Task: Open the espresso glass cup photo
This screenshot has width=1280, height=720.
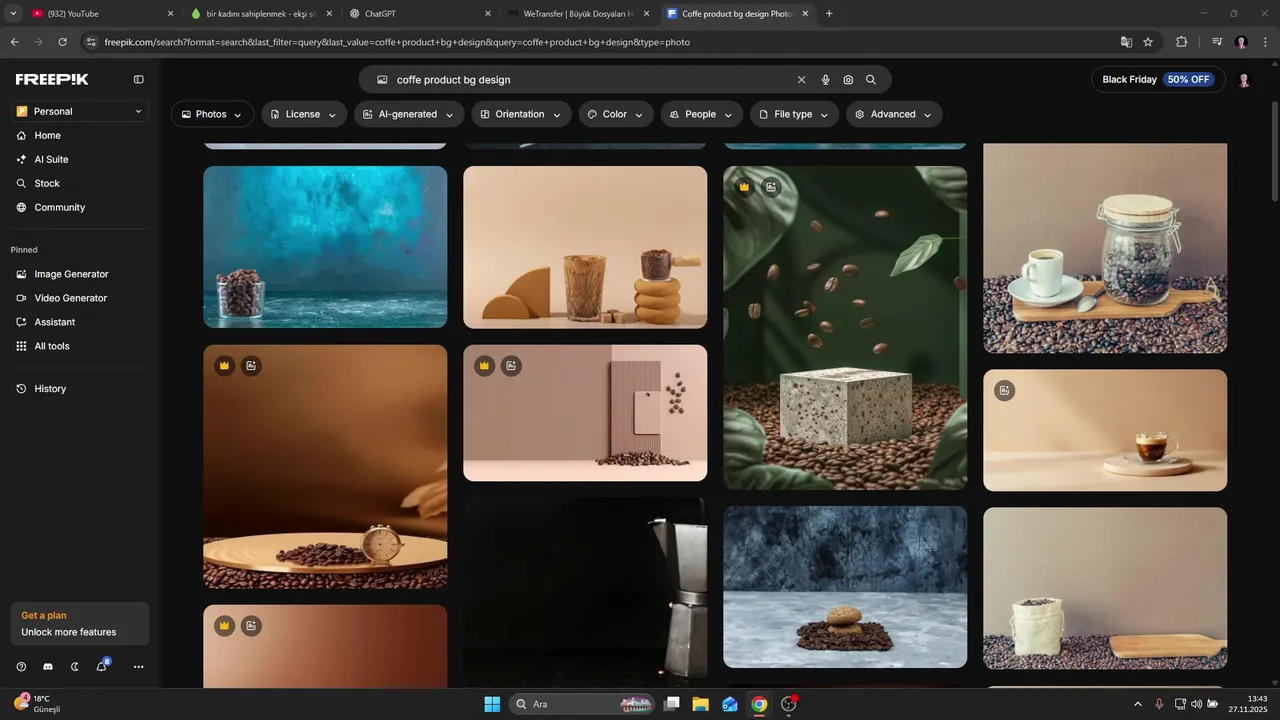Action: point(1105,430)
